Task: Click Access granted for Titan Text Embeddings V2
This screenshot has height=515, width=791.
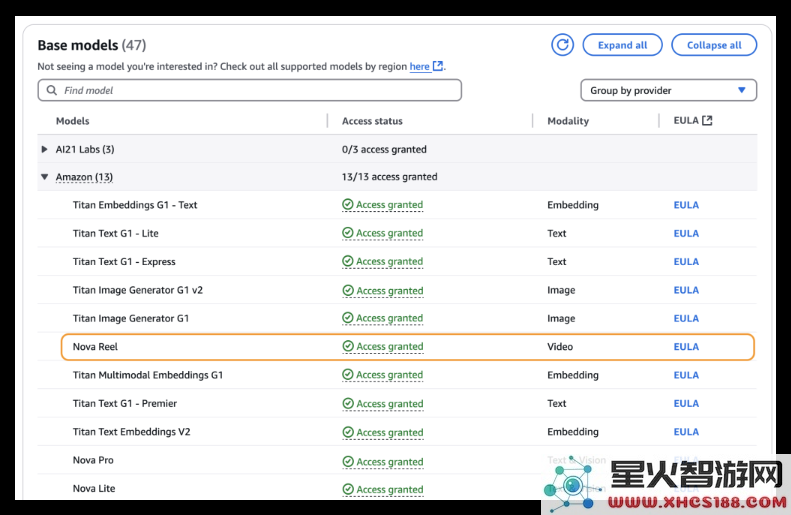Action: [x=383, y=432]
